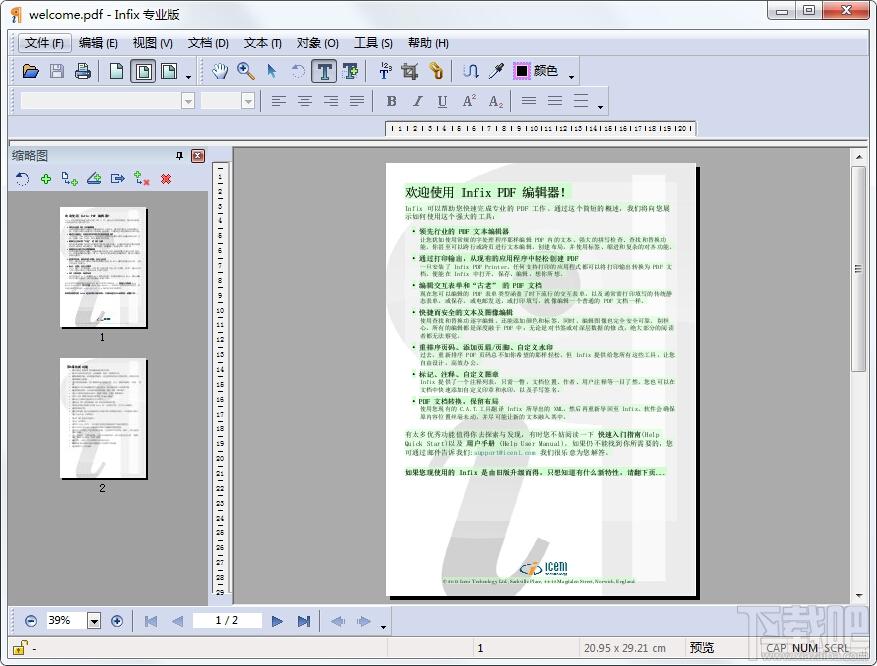Click the Save disk icon
This screenshot has width=877, height=666.
56,71
